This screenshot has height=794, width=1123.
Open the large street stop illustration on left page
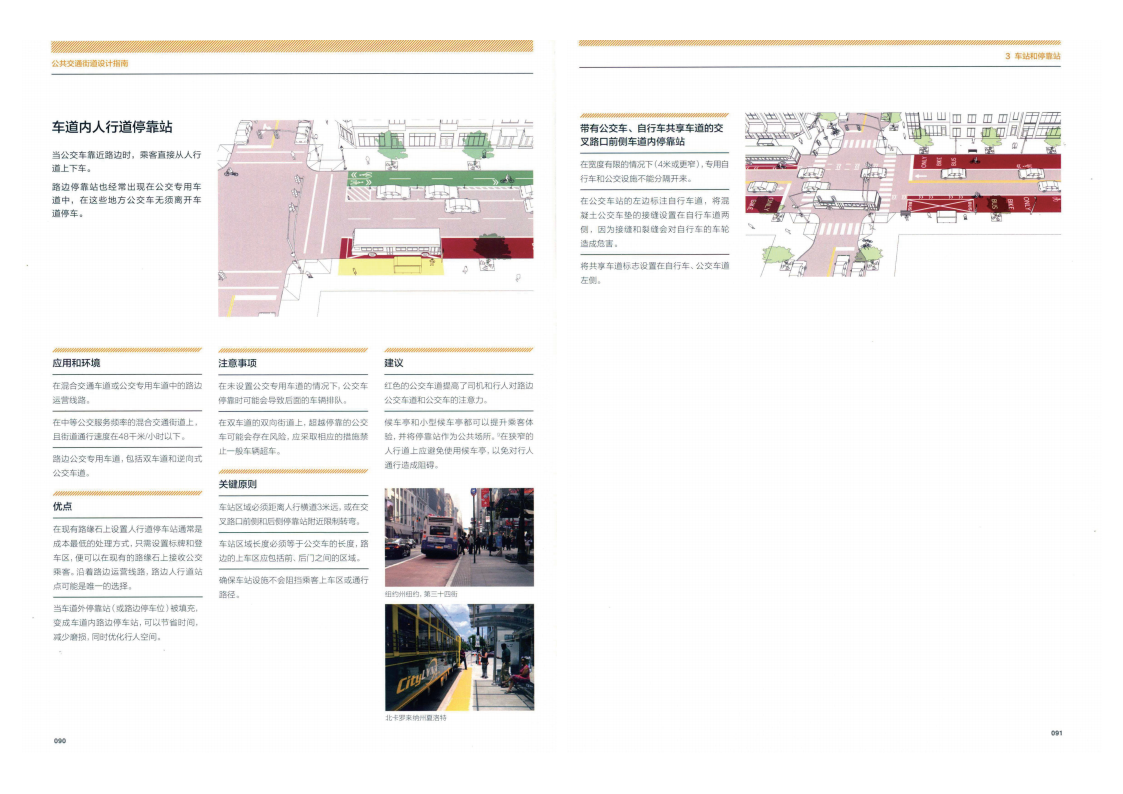(x=375, y=218)
